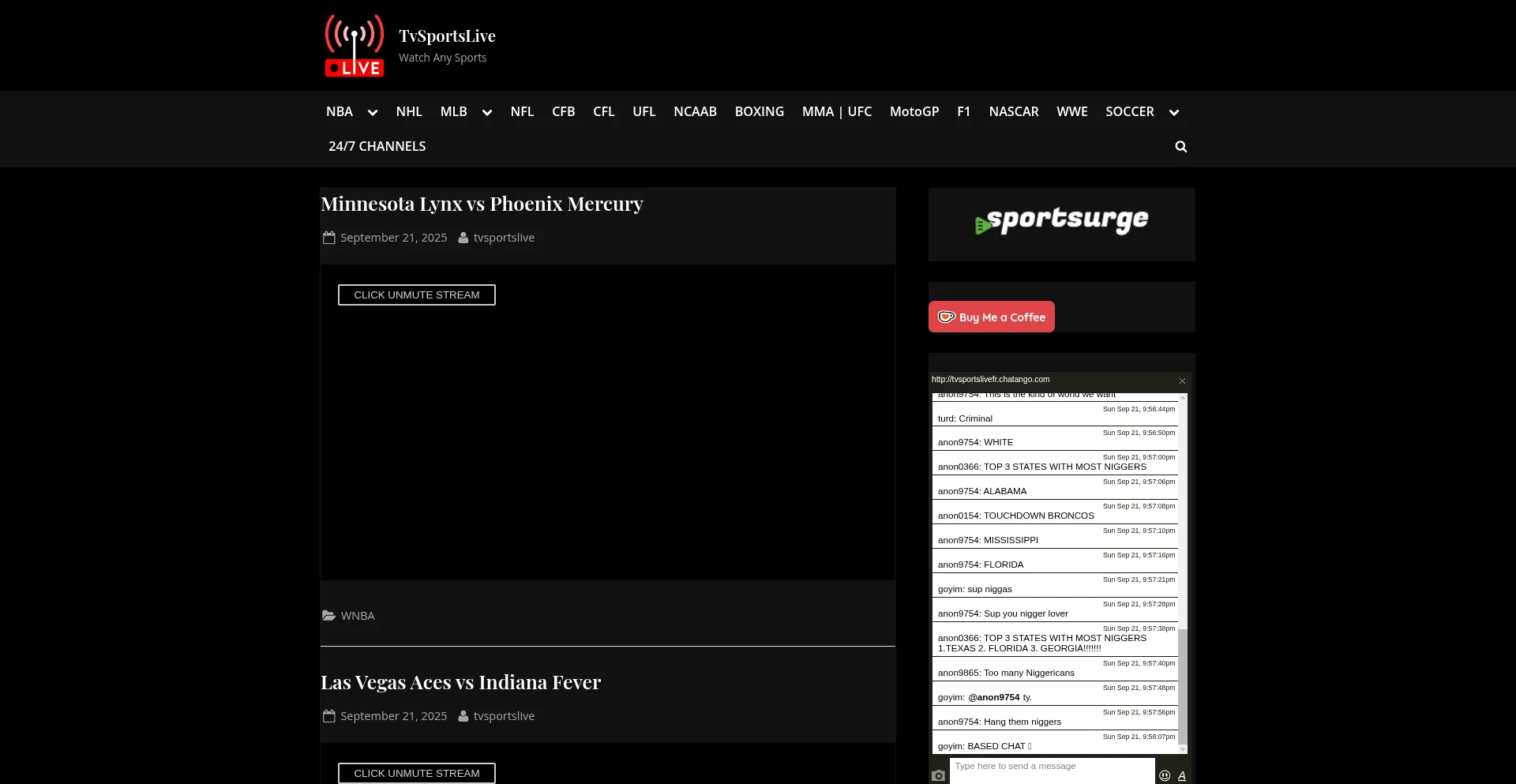The image size is (1516, 784).
Task: Click the text formatting 'A' icon in chat
Action: [1181, 775]
